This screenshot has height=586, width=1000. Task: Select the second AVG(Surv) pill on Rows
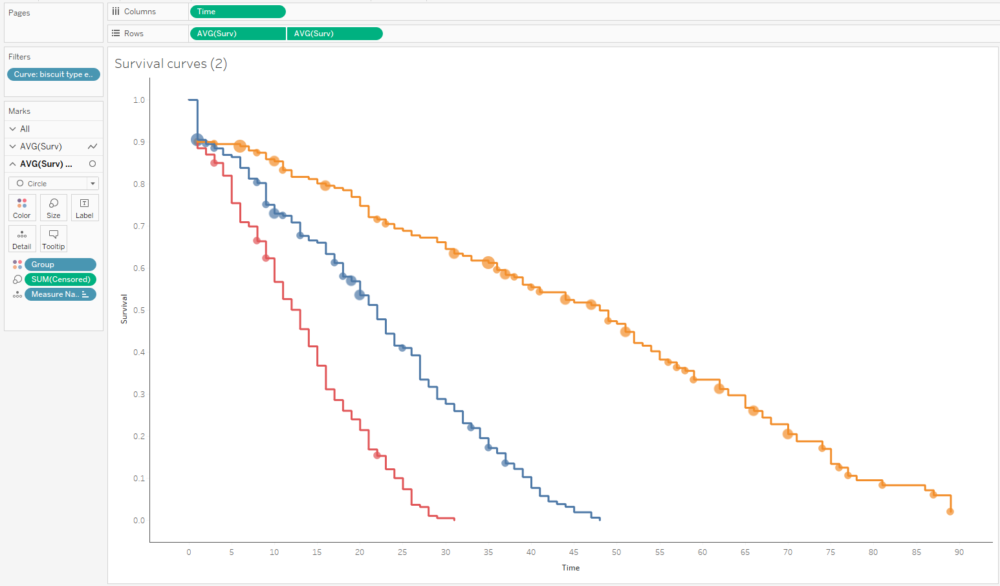pos(334,33)
